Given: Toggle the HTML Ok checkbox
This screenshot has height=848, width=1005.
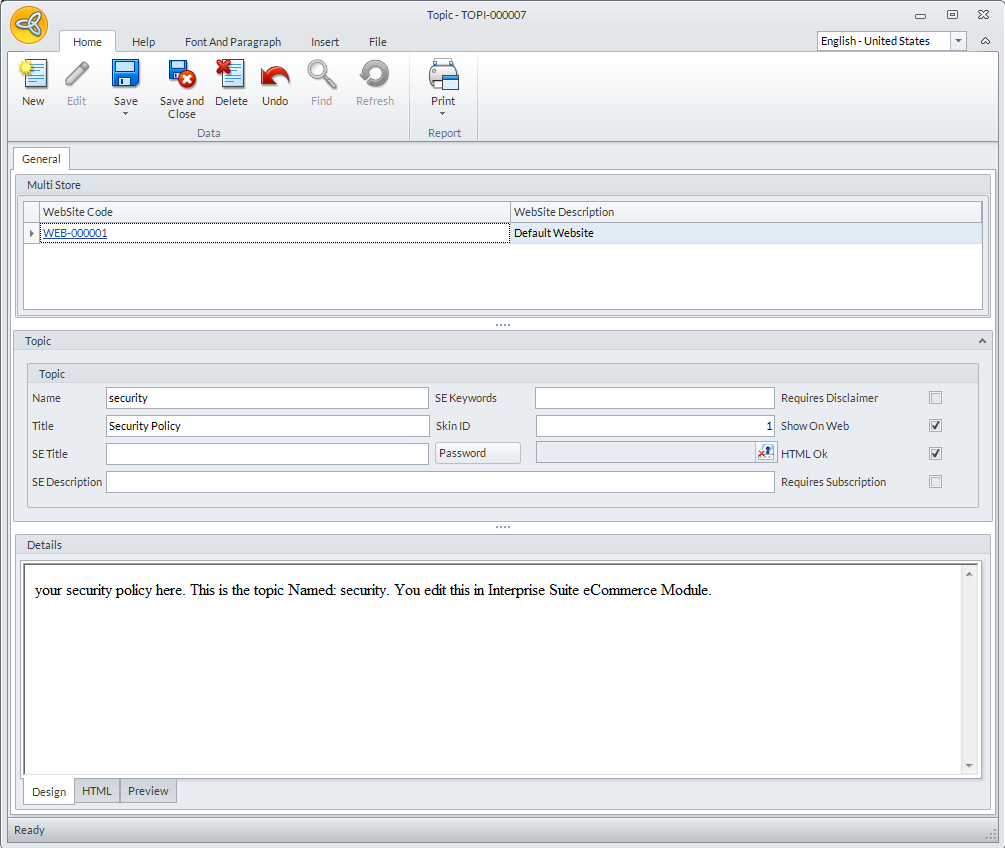Looking at the screenshot, I should coord(936,454).
